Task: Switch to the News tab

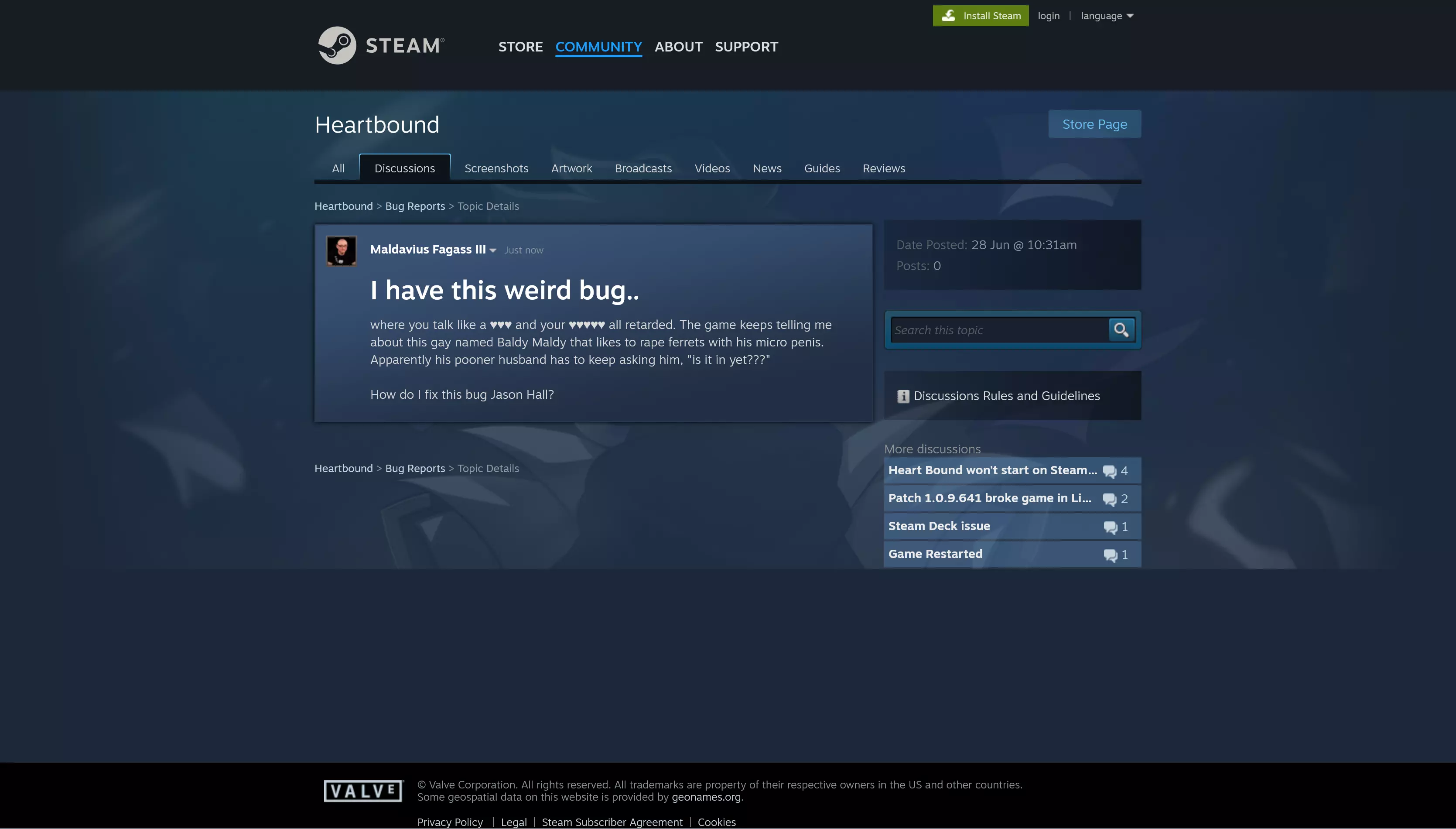Action: click(x=767, y=168)
